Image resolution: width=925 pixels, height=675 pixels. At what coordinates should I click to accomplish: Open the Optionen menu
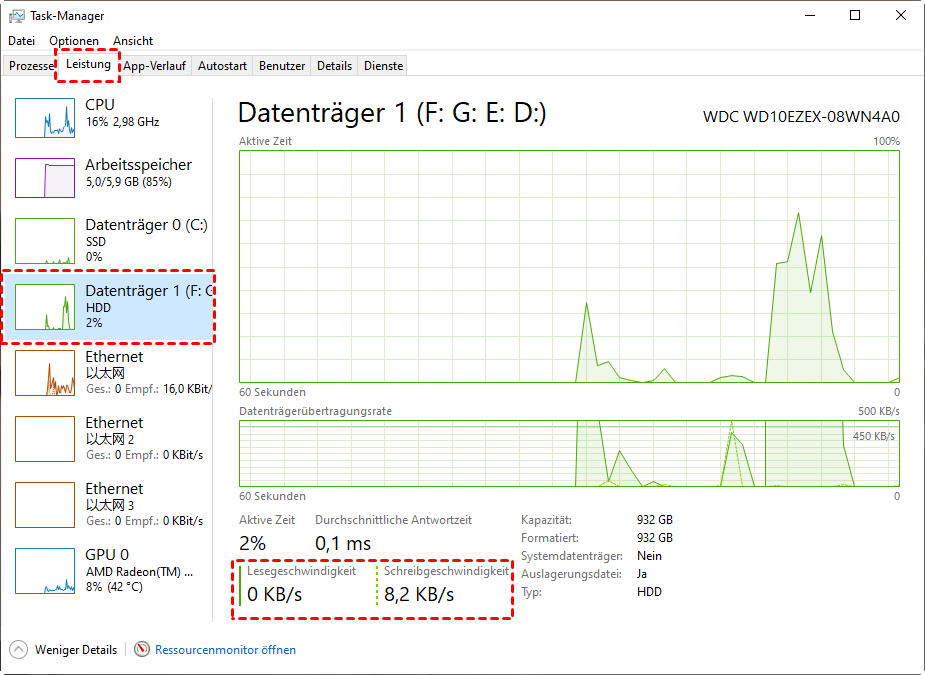click(x=74, y=41)
